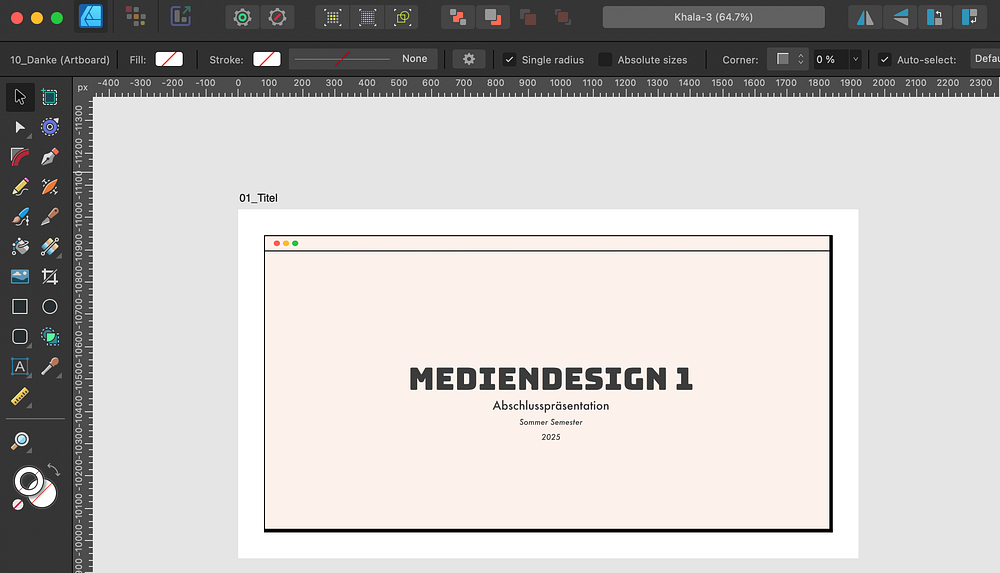1000x573 pixels.
Task: Click rotate counter-clockwise icon
Action: pyautogui.click(x=935, y=17)
